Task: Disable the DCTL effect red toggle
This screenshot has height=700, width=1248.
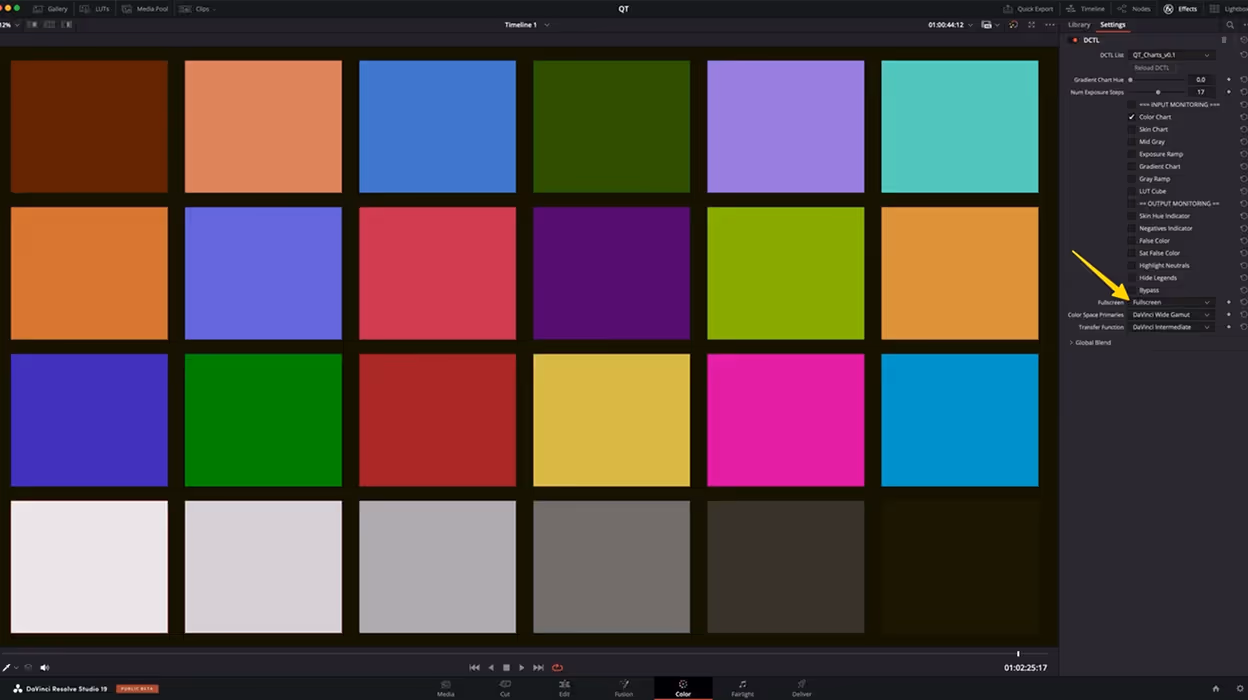Action: pyautogui.click(x=1075, y=40)
